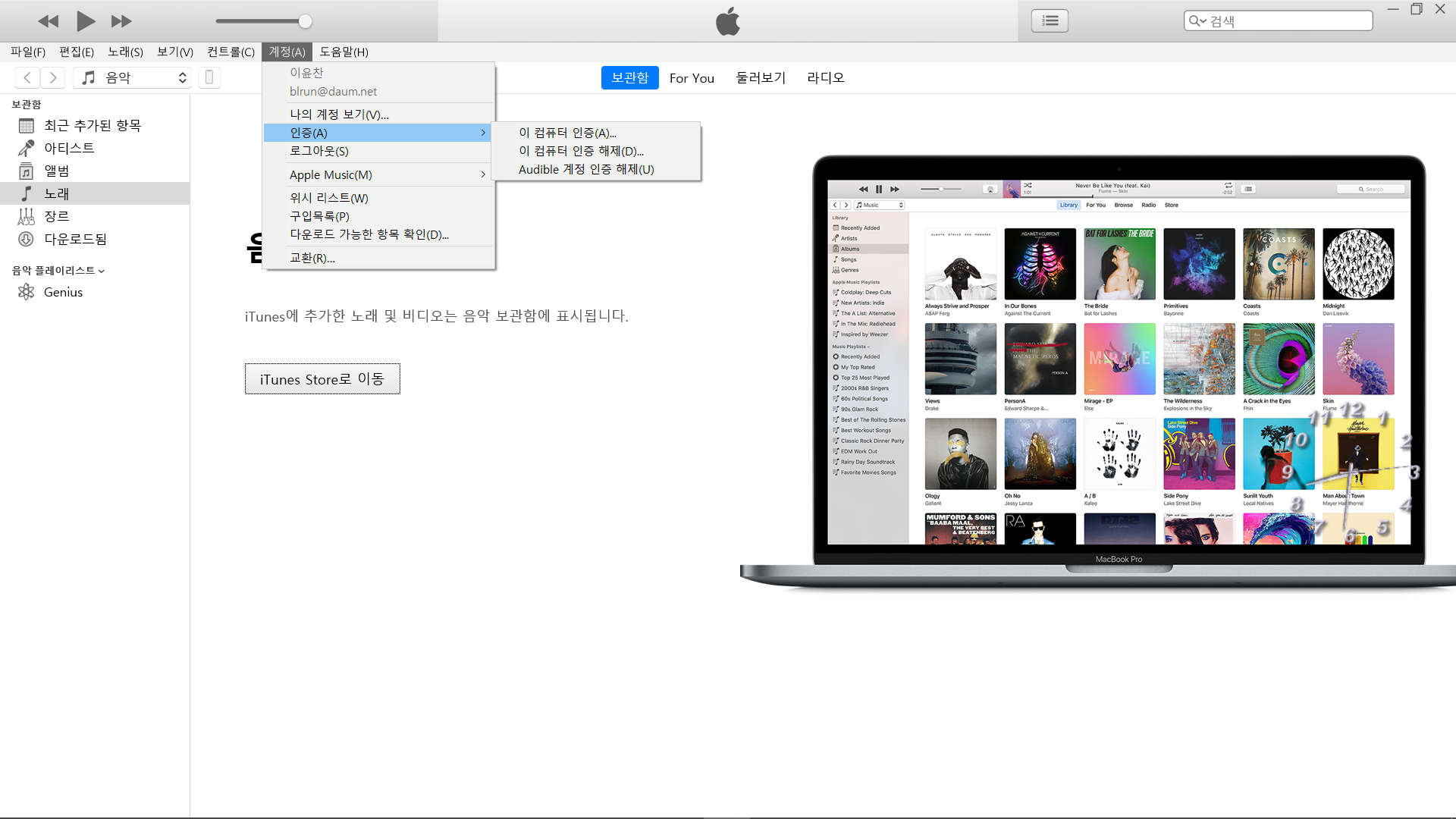Open 아티스트 in sidebar
The image size is (1456, 819).
pyautogui.click(x=95, y=148)
